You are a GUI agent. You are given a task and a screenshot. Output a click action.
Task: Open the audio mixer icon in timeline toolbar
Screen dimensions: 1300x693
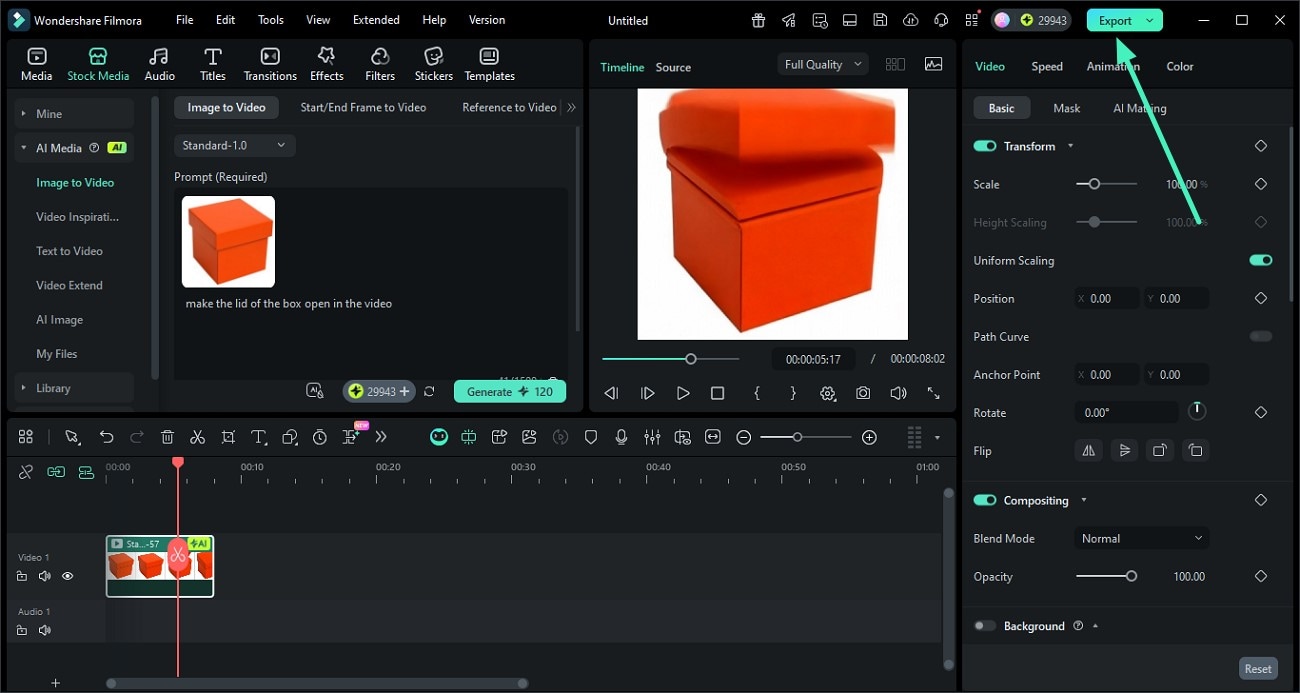click(x=652, y=437)
